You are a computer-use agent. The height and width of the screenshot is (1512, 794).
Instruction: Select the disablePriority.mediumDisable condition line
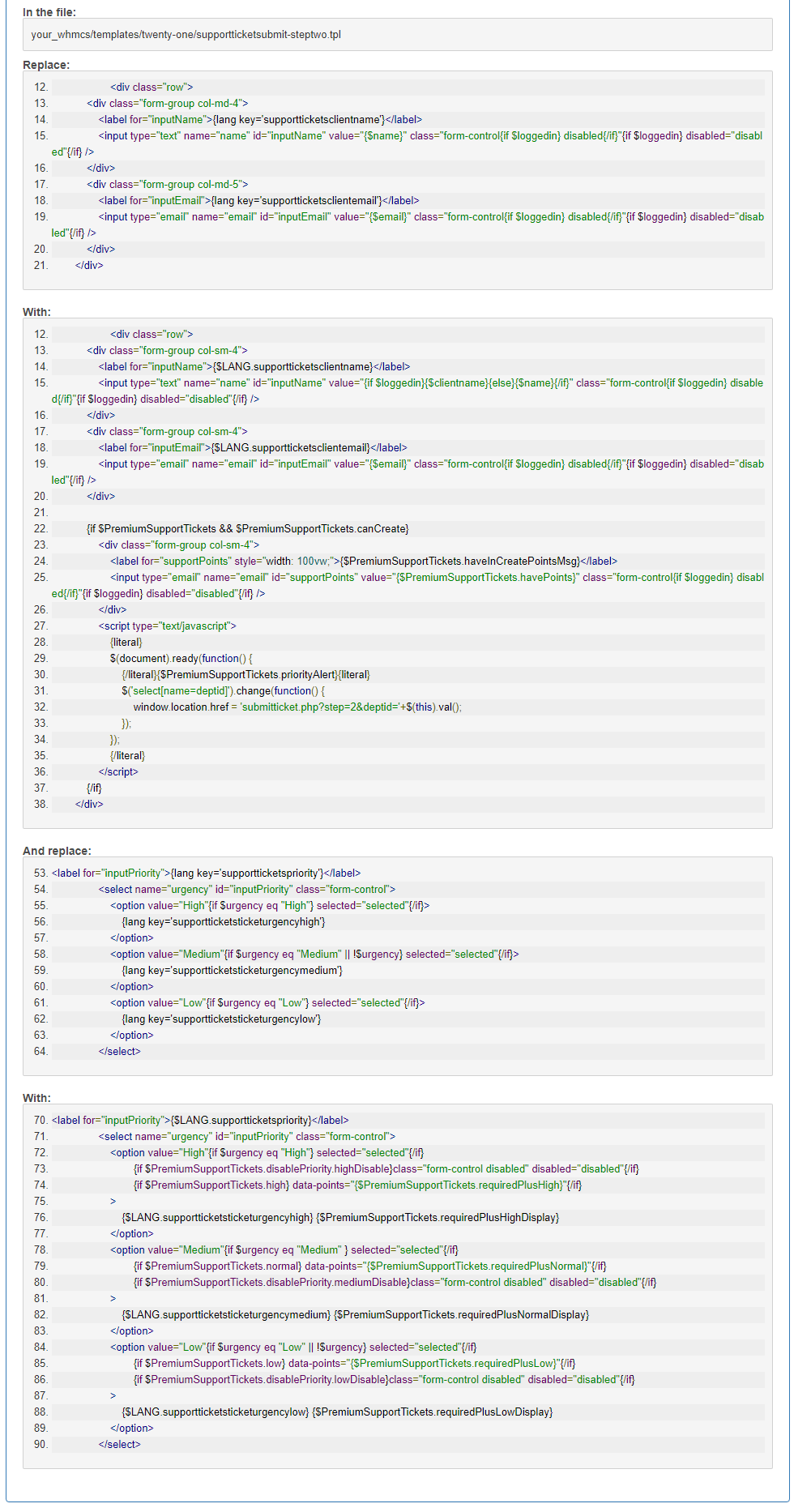point(395,1282)
